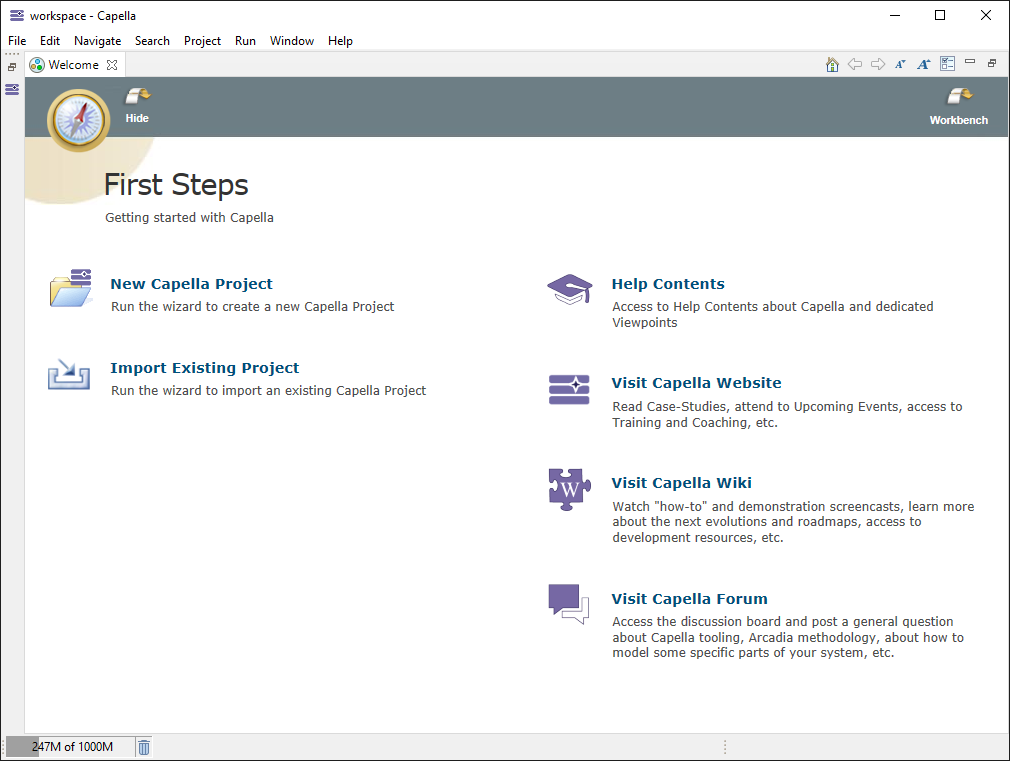Open the Customize Page icon
The height and width of the screenshot is (761, 1010).
947,63
